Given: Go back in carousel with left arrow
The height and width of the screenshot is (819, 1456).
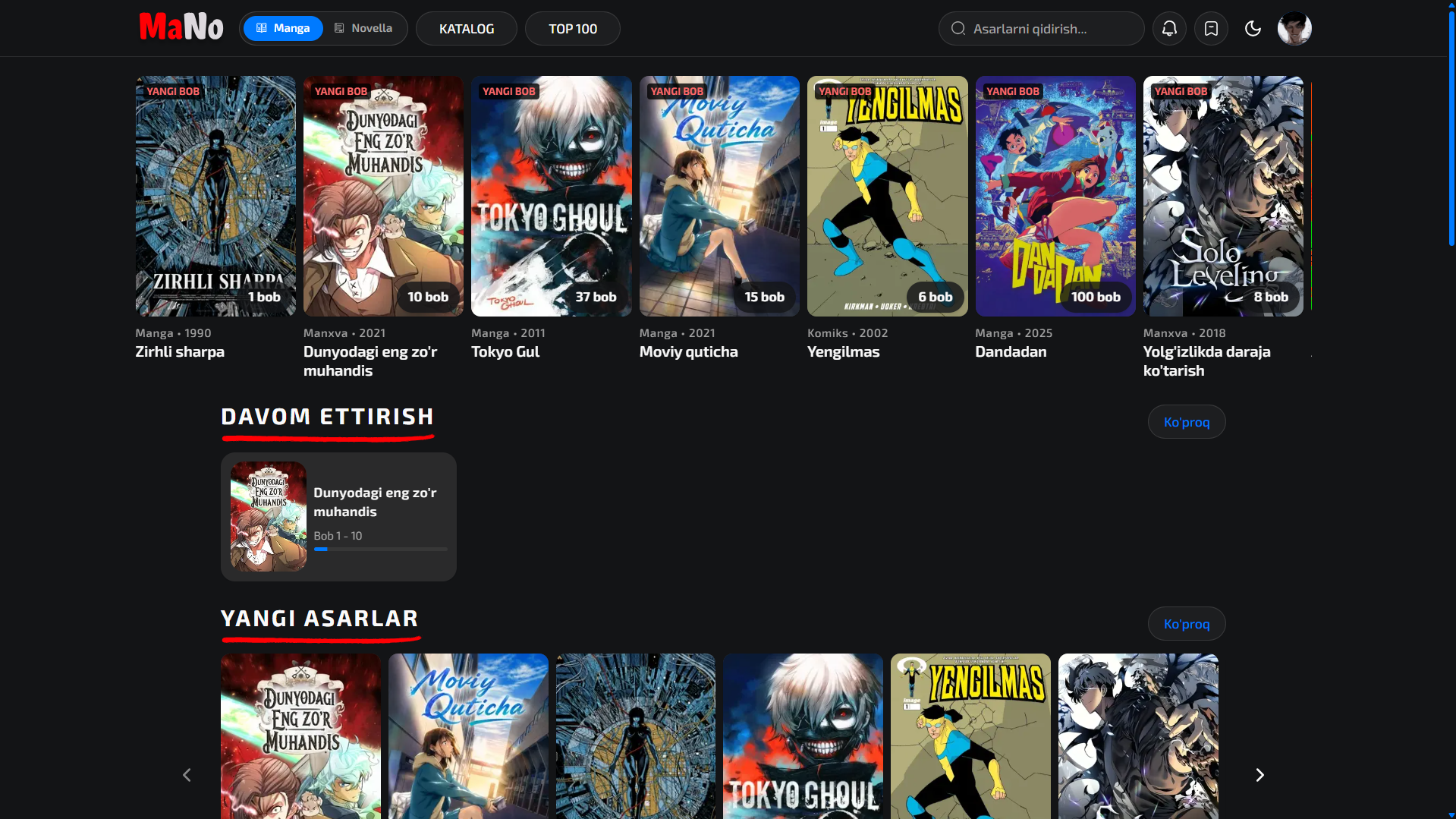Looking at the screenshot, I should (187, 775).
